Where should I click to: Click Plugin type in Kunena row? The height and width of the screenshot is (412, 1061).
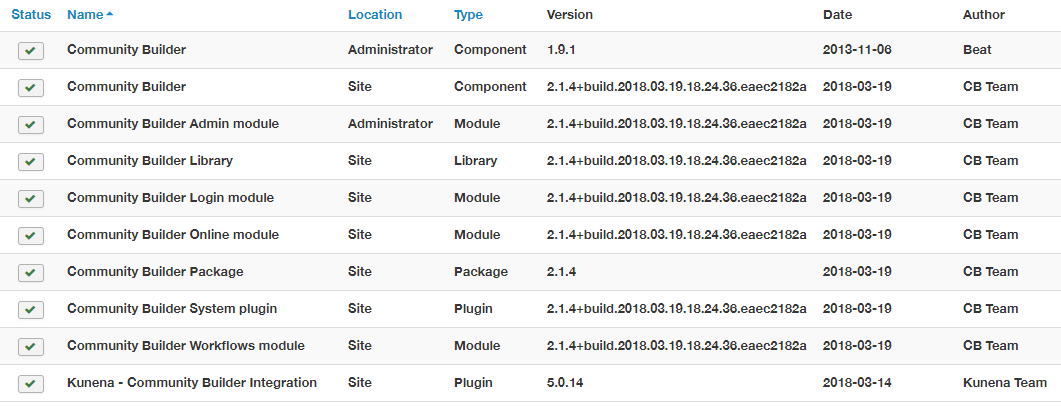coord(473,383)
